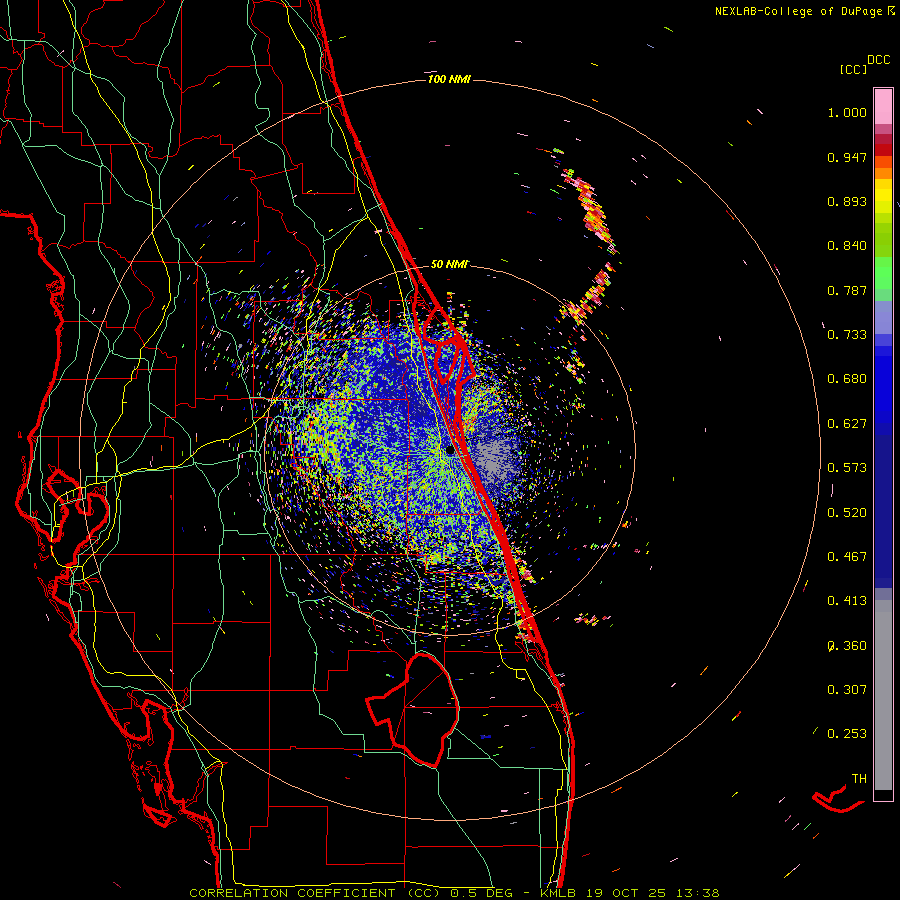Click the 0.680 color scale value

click(847, 379)
